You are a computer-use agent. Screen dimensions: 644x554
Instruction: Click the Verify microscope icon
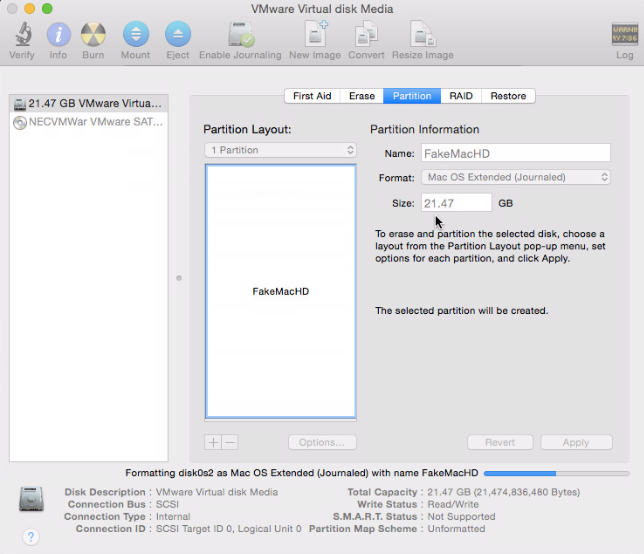(23, 34)
